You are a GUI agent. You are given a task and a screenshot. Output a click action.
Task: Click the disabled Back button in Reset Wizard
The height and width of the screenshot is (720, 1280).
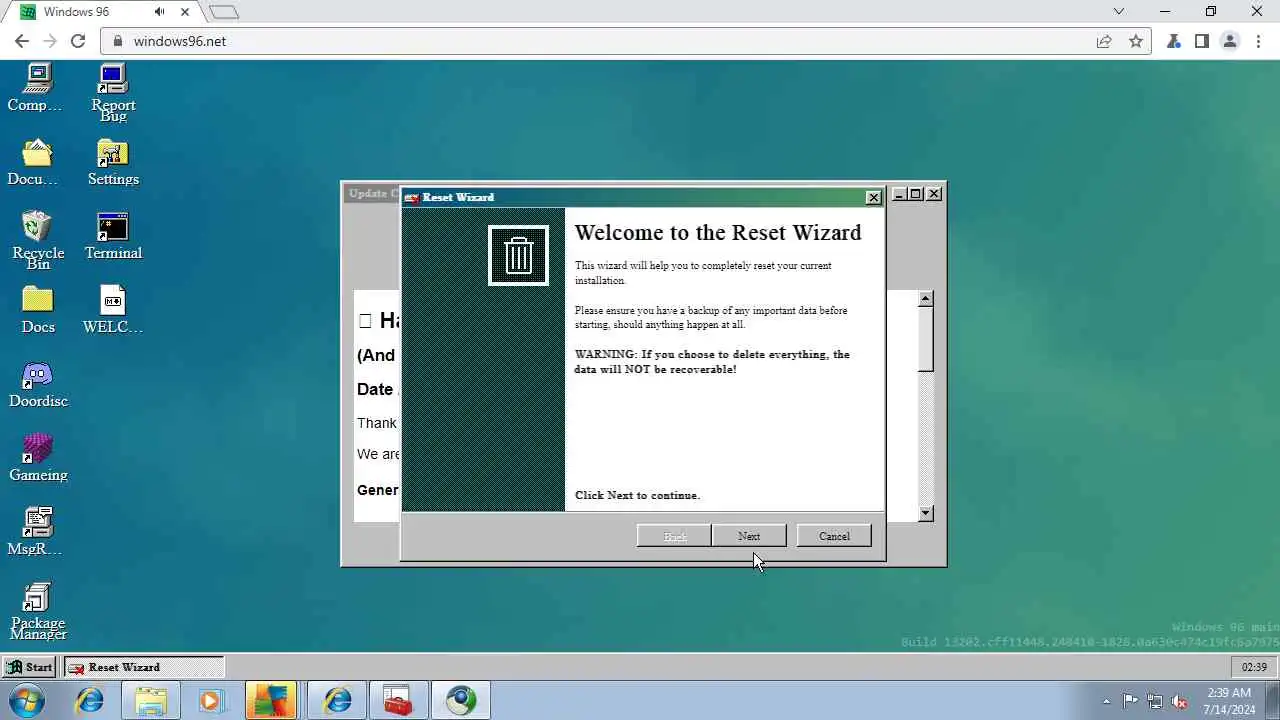click(675, 536)
